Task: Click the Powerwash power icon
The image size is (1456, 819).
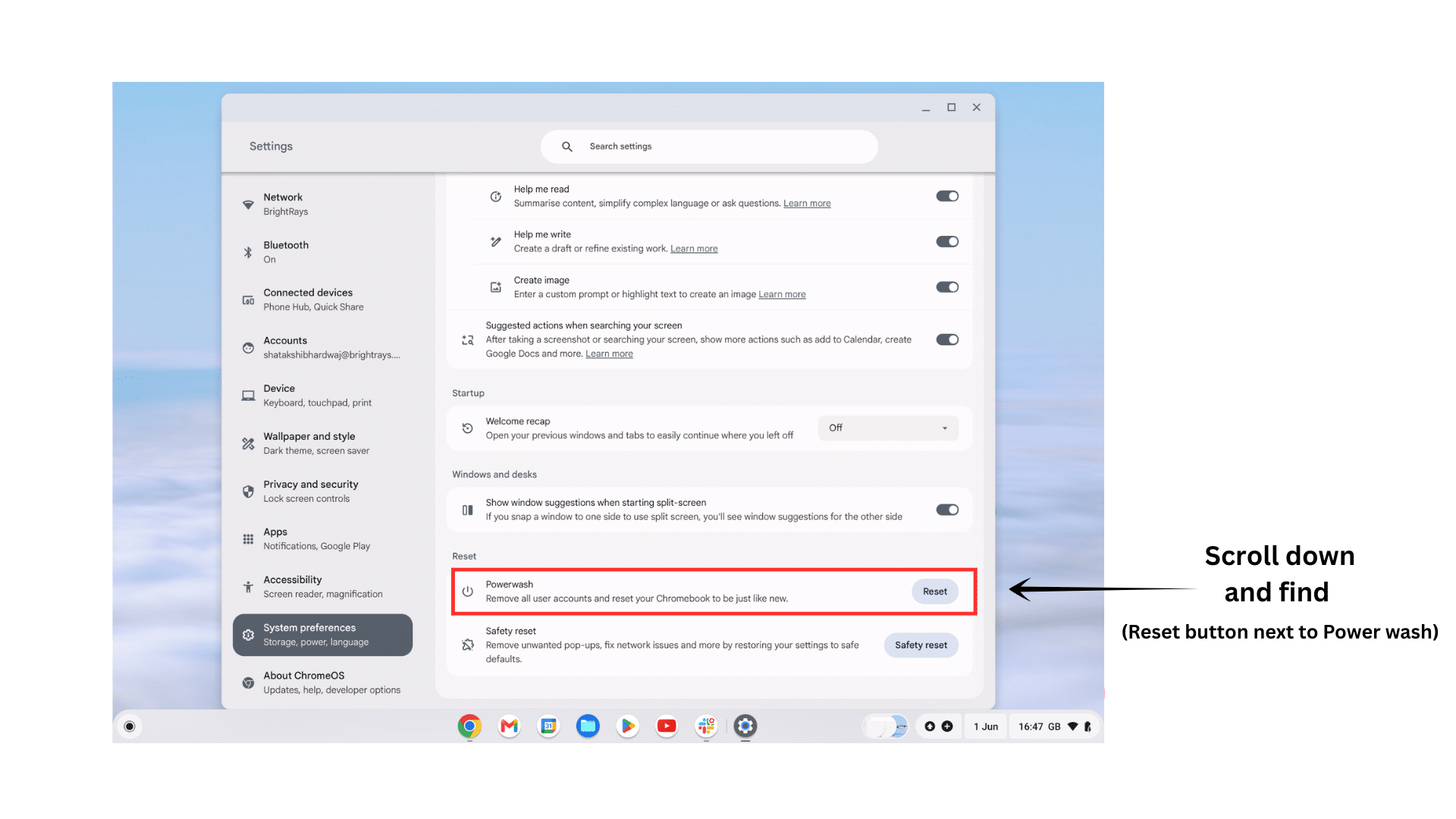Action: tap(467, 591)
